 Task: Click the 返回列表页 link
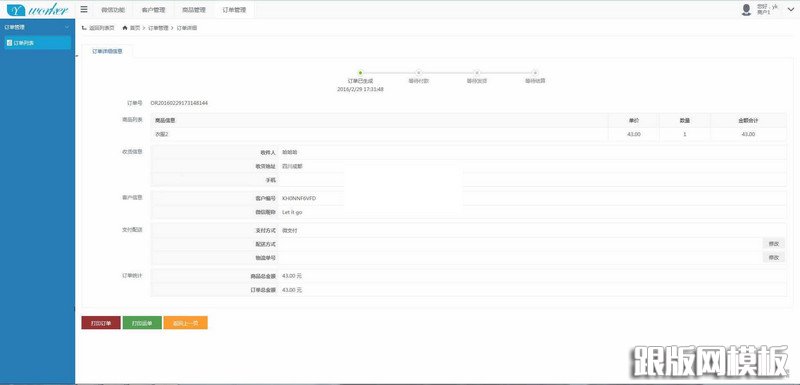[x=102, y=28]
